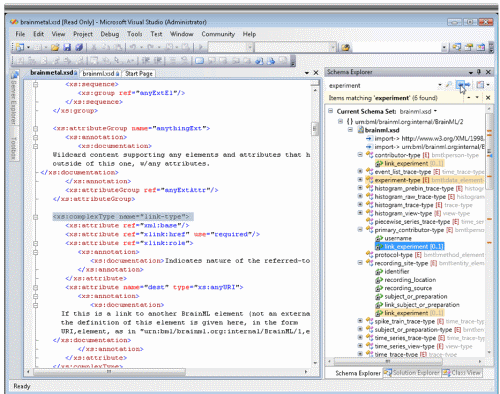The width and height of the screenshot is (500, 394).
Task: Close the 'Items matching experiment' results bar
Action: [x=488, y=98]
